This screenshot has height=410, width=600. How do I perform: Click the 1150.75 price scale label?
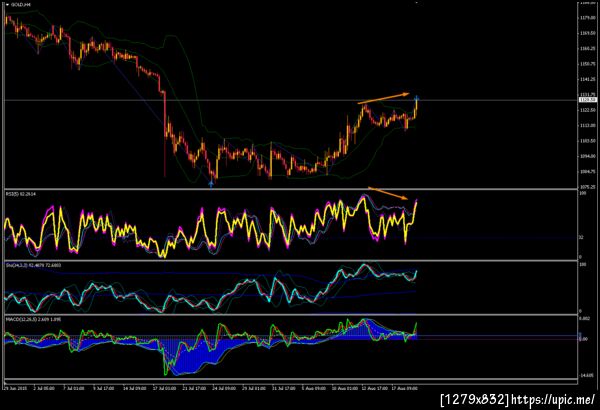(x=587, y=64)
